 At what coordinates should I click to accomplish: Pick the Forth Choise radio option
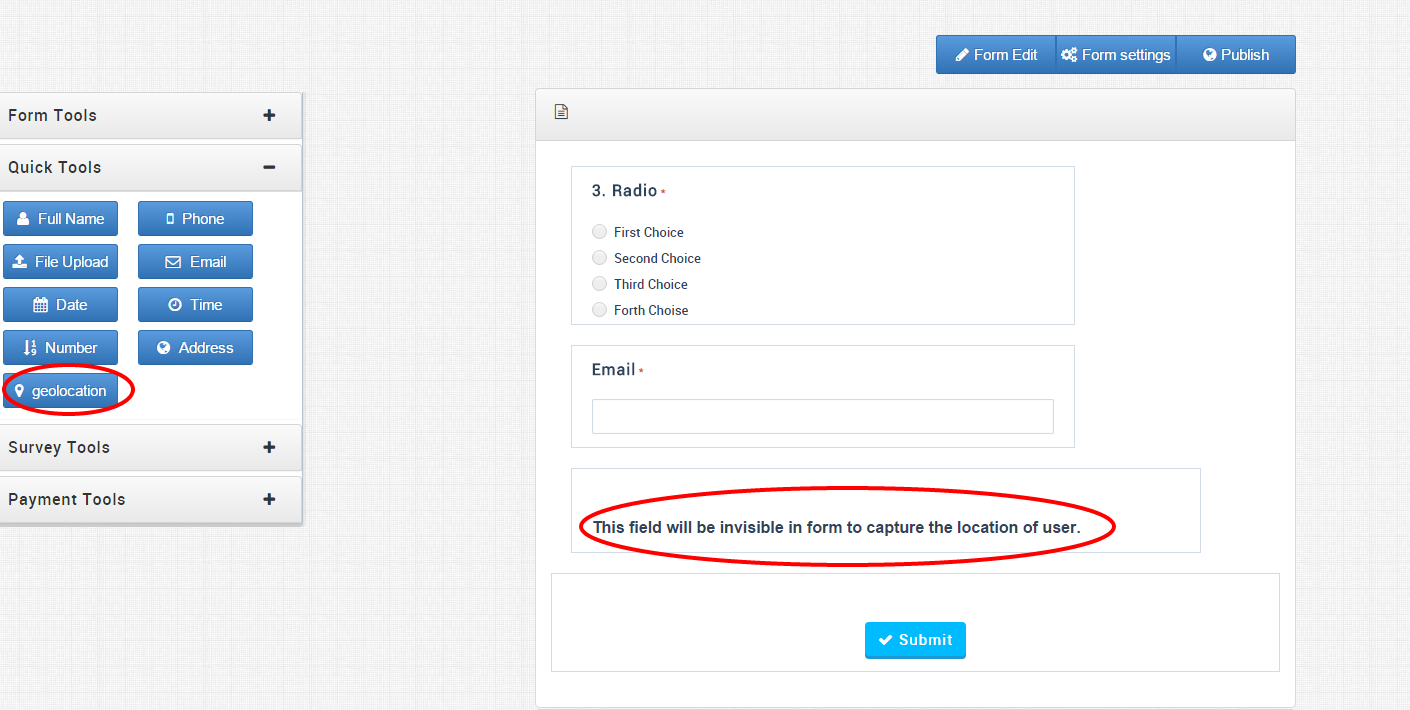(x=600, y=310)
